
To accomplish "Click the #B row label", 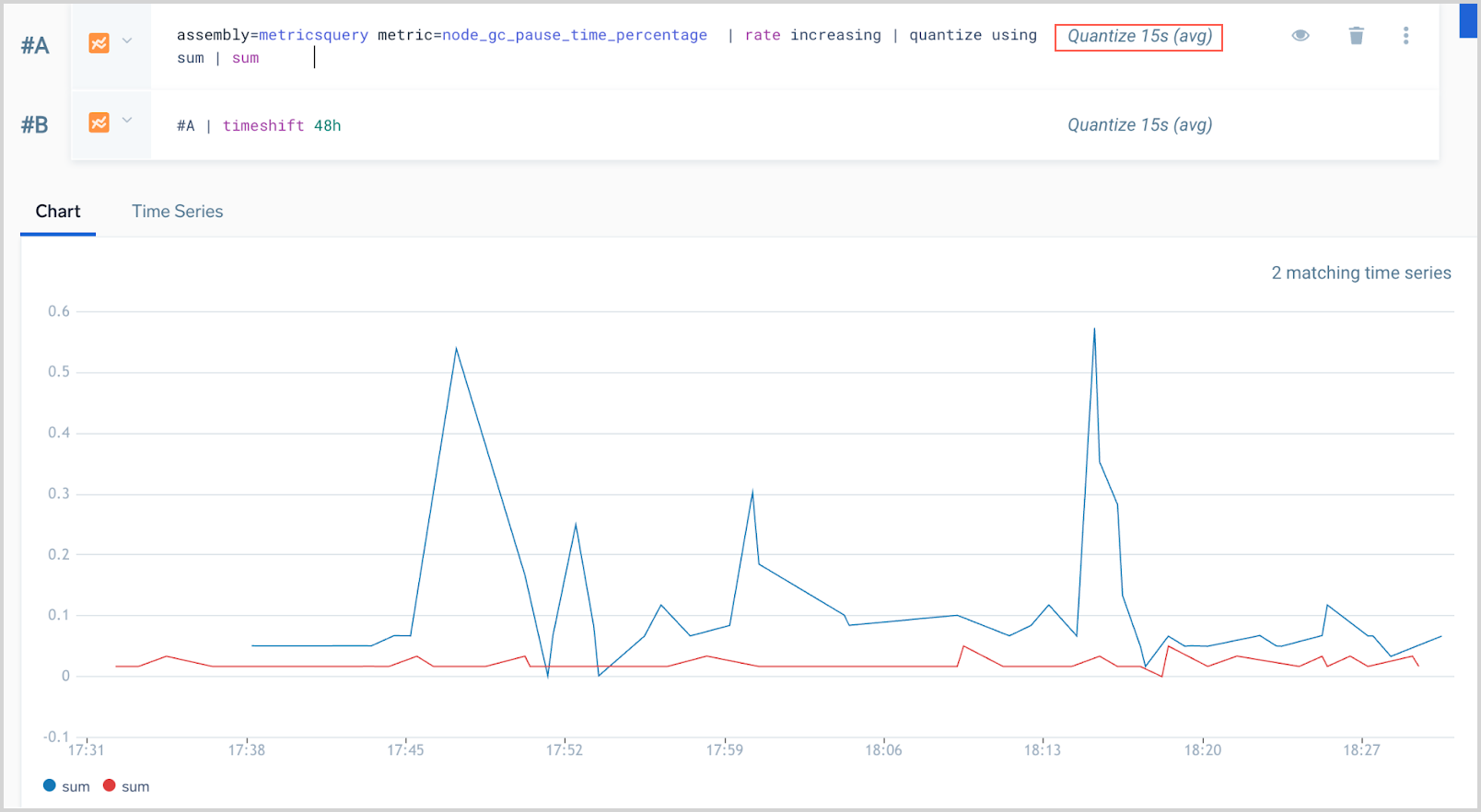I will pos(35,125).
